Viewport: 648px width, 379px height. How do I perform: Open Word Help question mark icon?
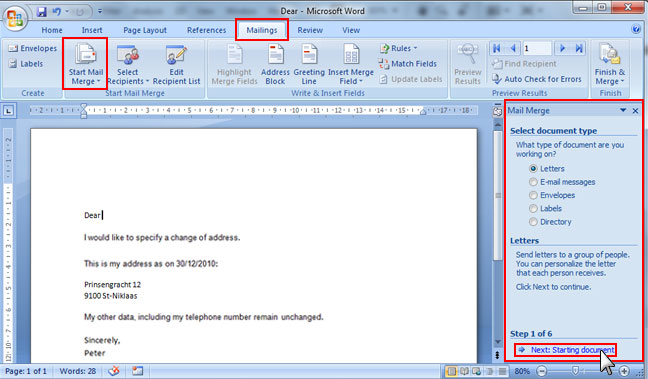pos(636,29)
